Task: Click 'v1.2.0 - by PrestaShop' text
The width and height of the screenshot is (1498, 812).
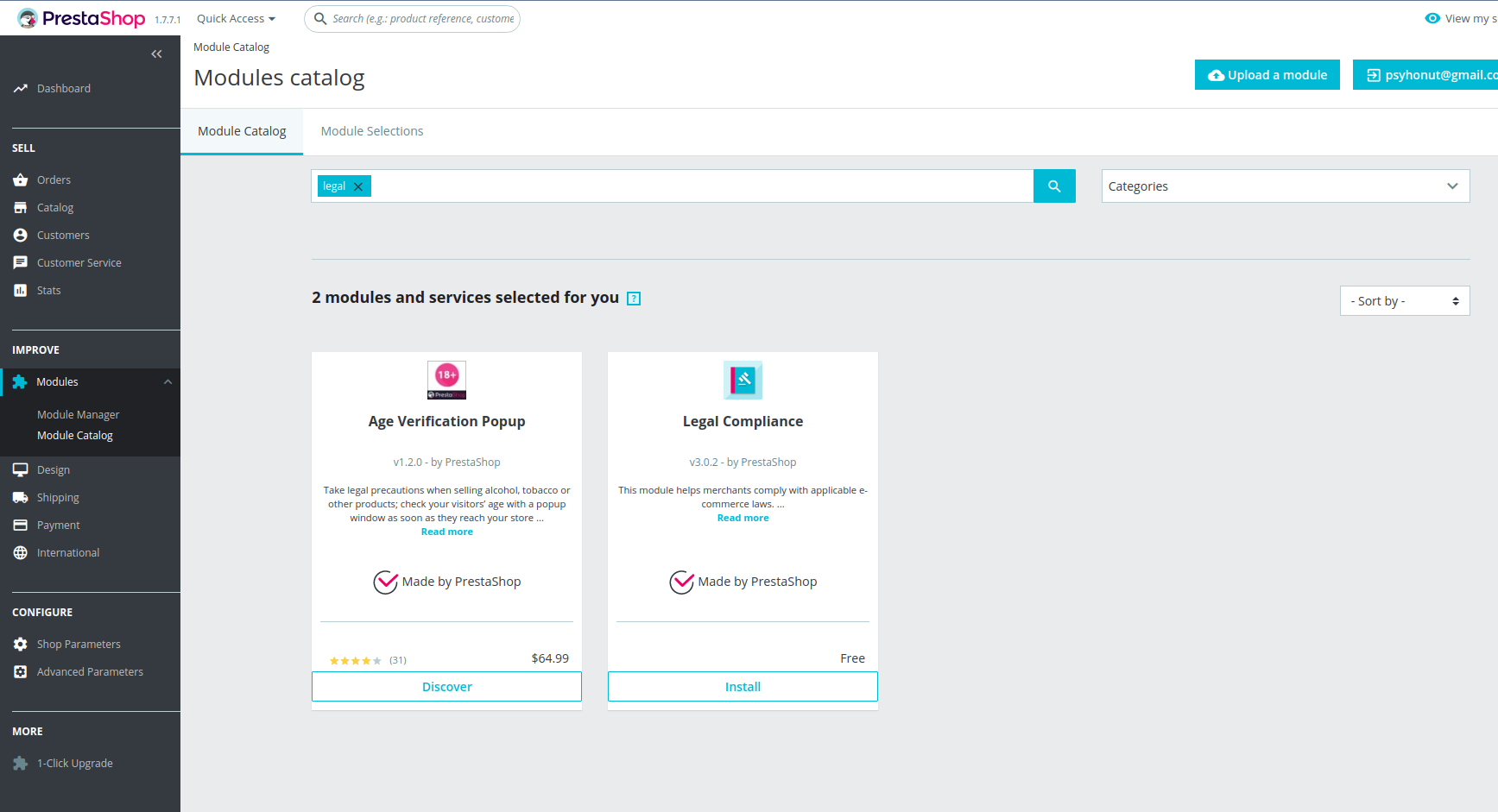Action: (x=447, y=463)
